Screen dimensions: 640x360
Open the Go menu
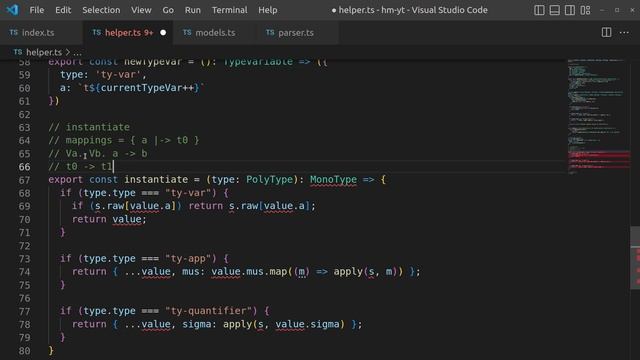click(x=168, y=10)
